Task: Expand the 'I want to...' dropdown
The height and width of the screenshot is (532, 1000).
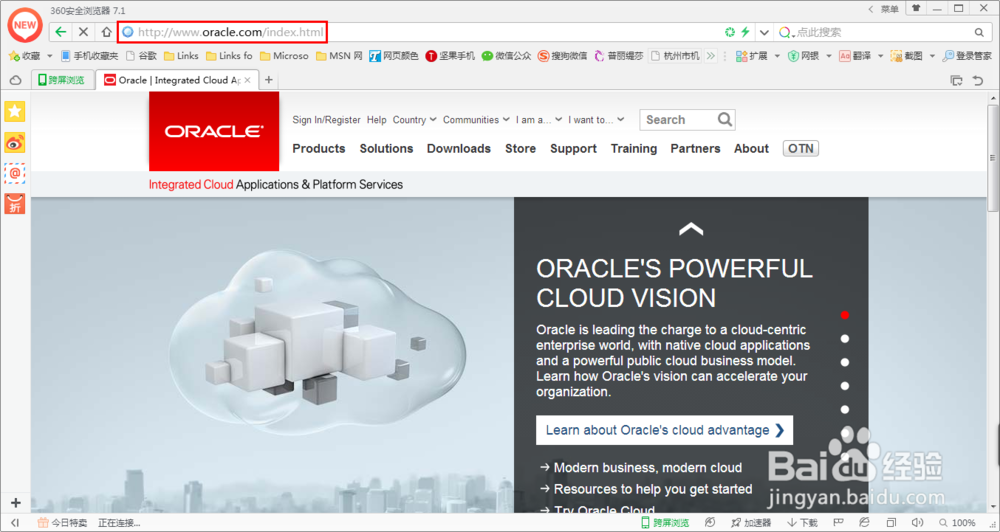Action: click(x=596, y=119)
